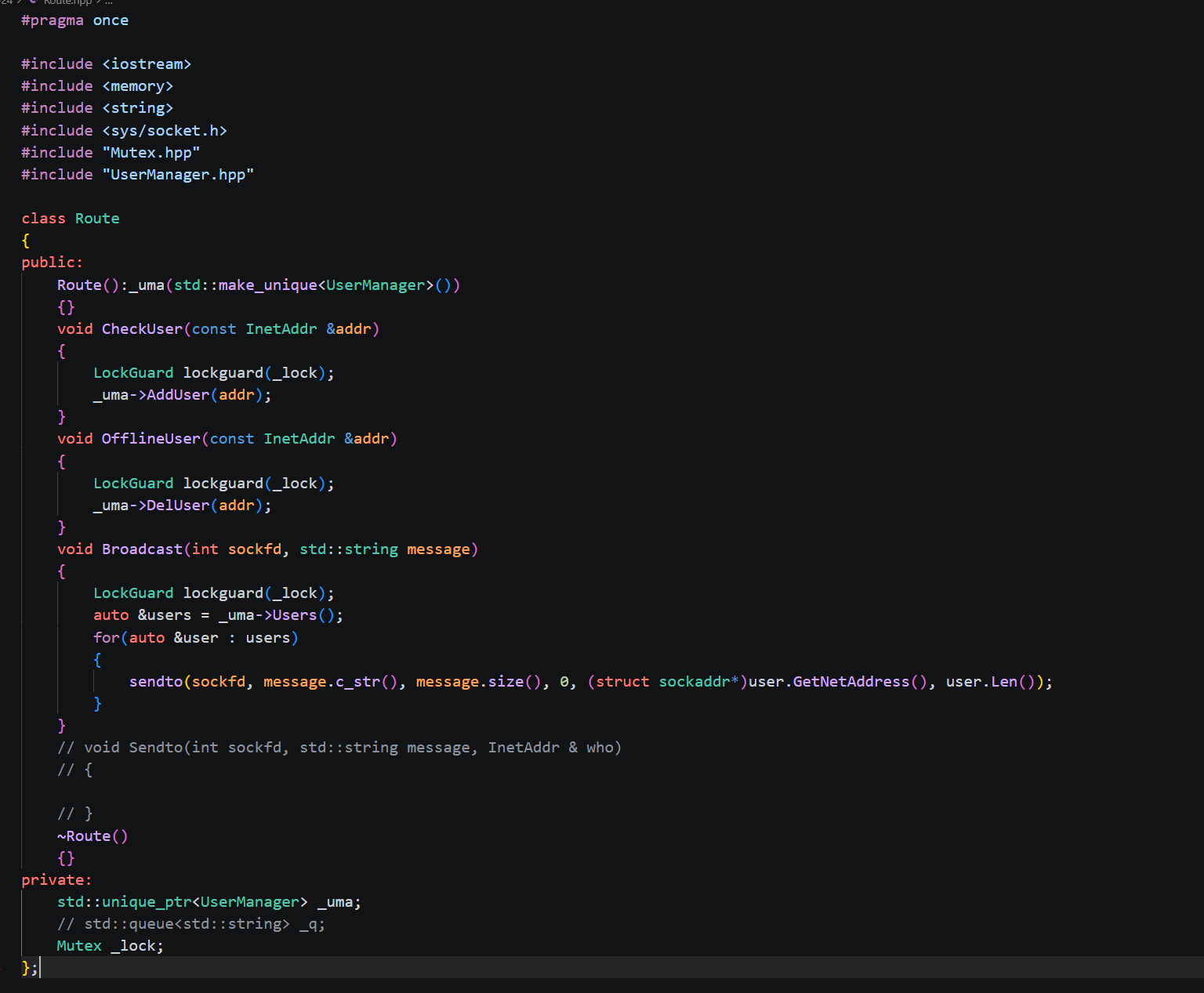
Task: Click the "(struct sockaddr*)" cast
Action: coord(667,682)
